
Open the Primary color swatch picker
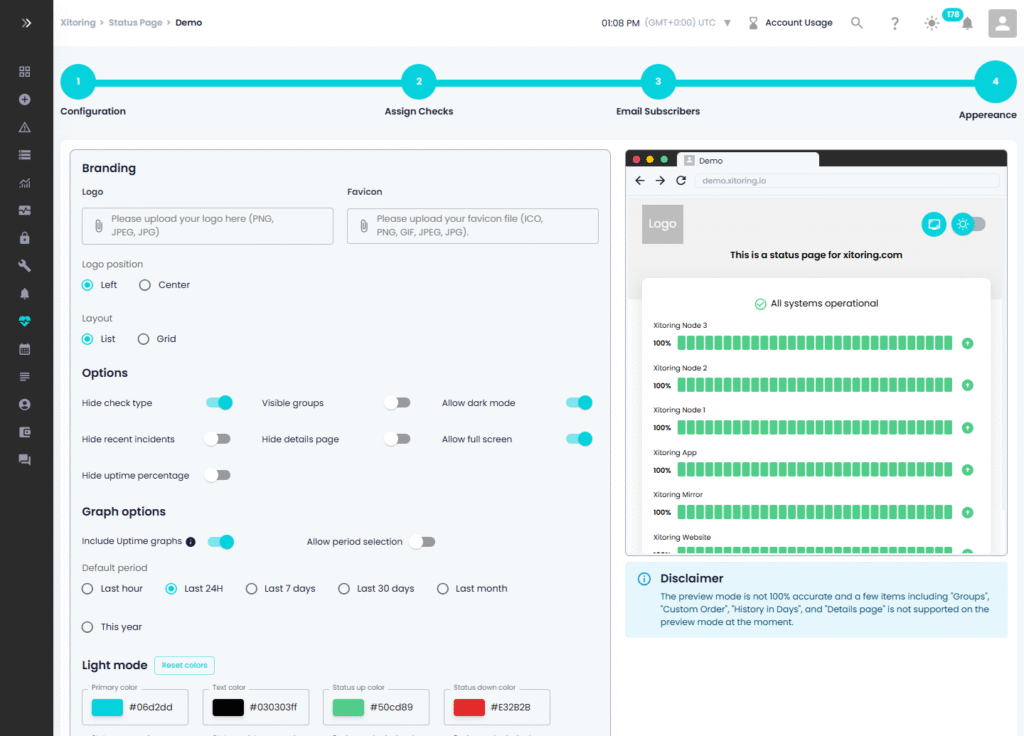click(107, 708)
